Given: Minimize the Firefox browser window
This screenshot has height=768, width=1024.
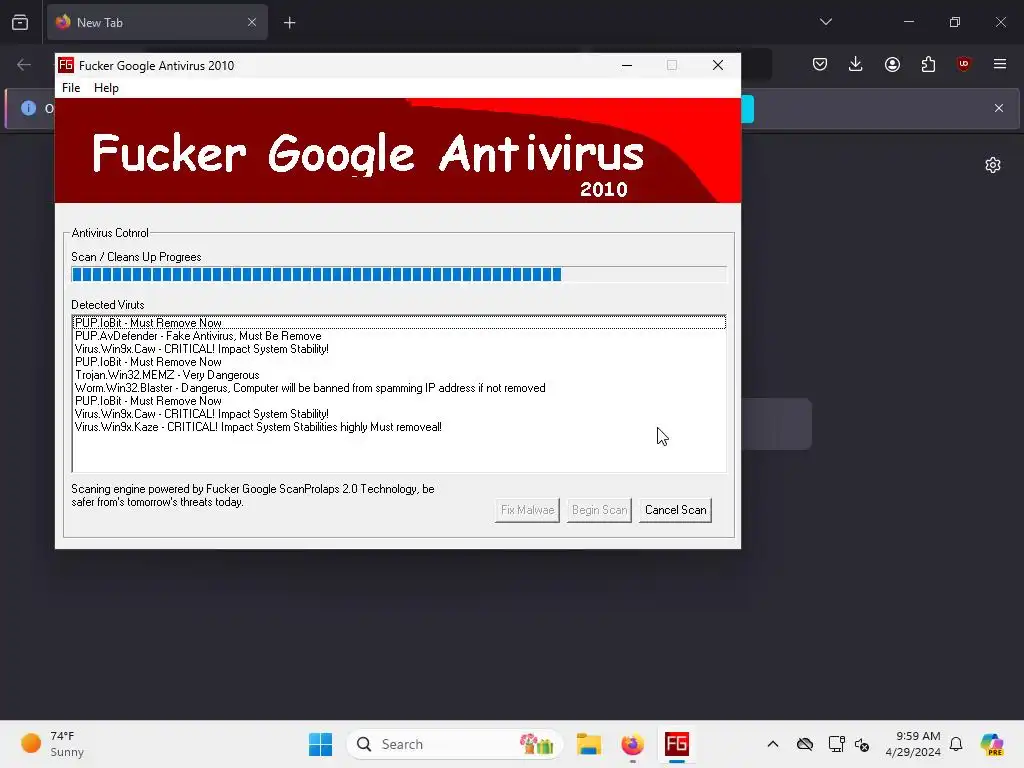Looking at the screenshot, I should 908,22.
